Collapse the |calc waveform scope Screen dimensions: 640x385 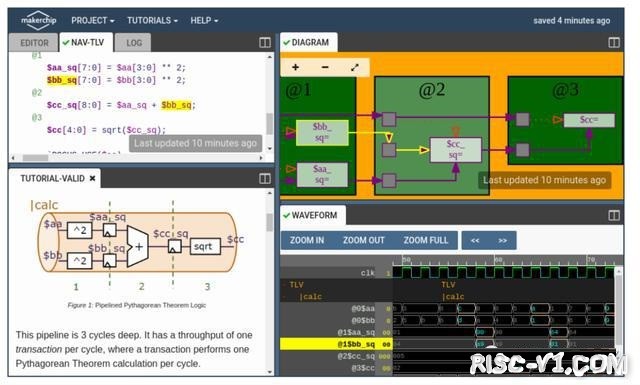tap(285, 297)
